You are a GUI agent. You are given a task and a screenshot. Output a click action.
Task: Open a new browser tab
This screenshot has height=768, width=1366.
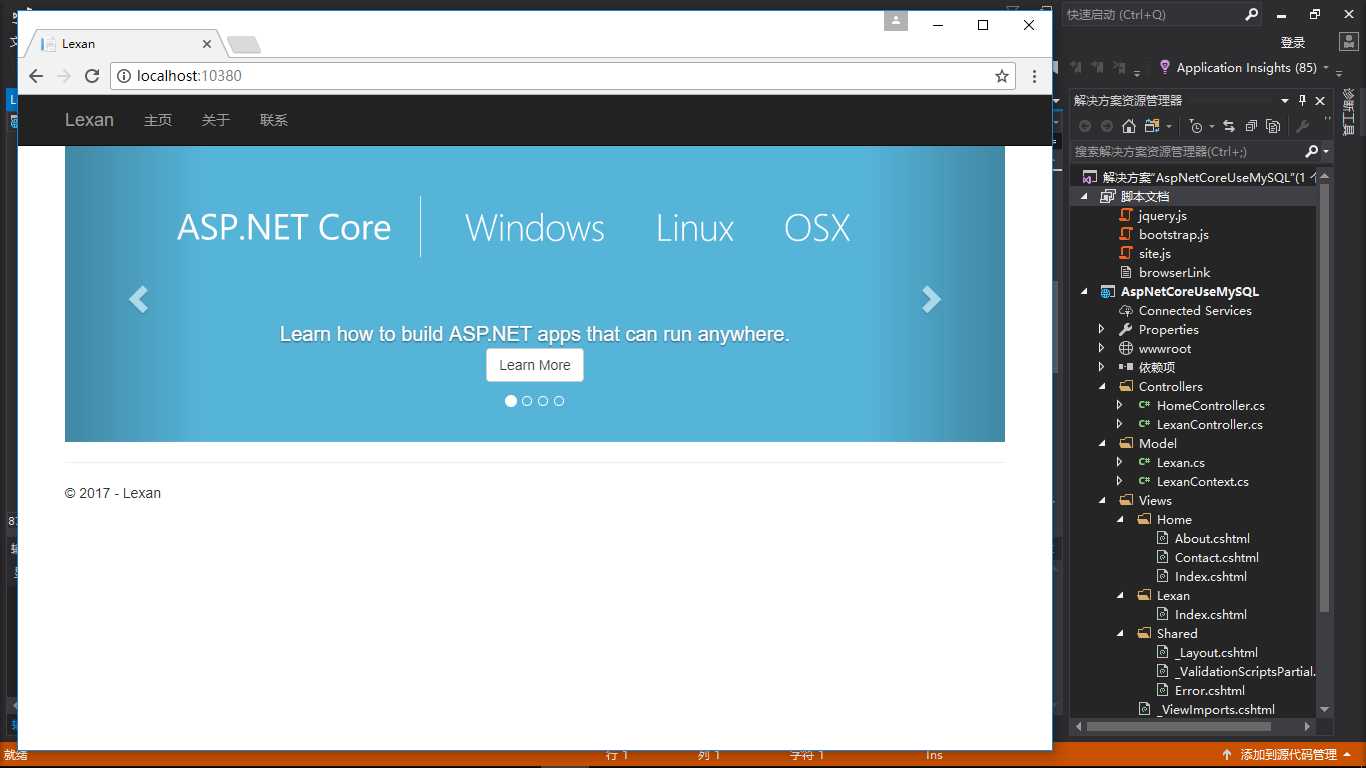tap(244, 44)
